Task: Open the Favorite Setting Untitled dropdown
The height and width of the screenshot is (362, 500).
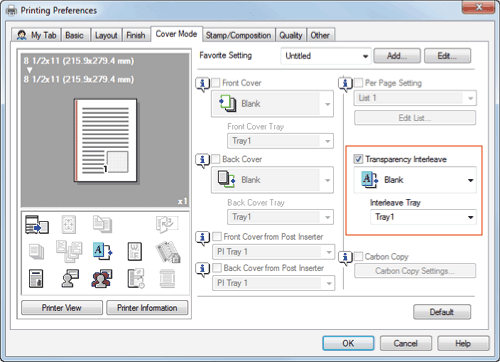Action: coord(326,56)
